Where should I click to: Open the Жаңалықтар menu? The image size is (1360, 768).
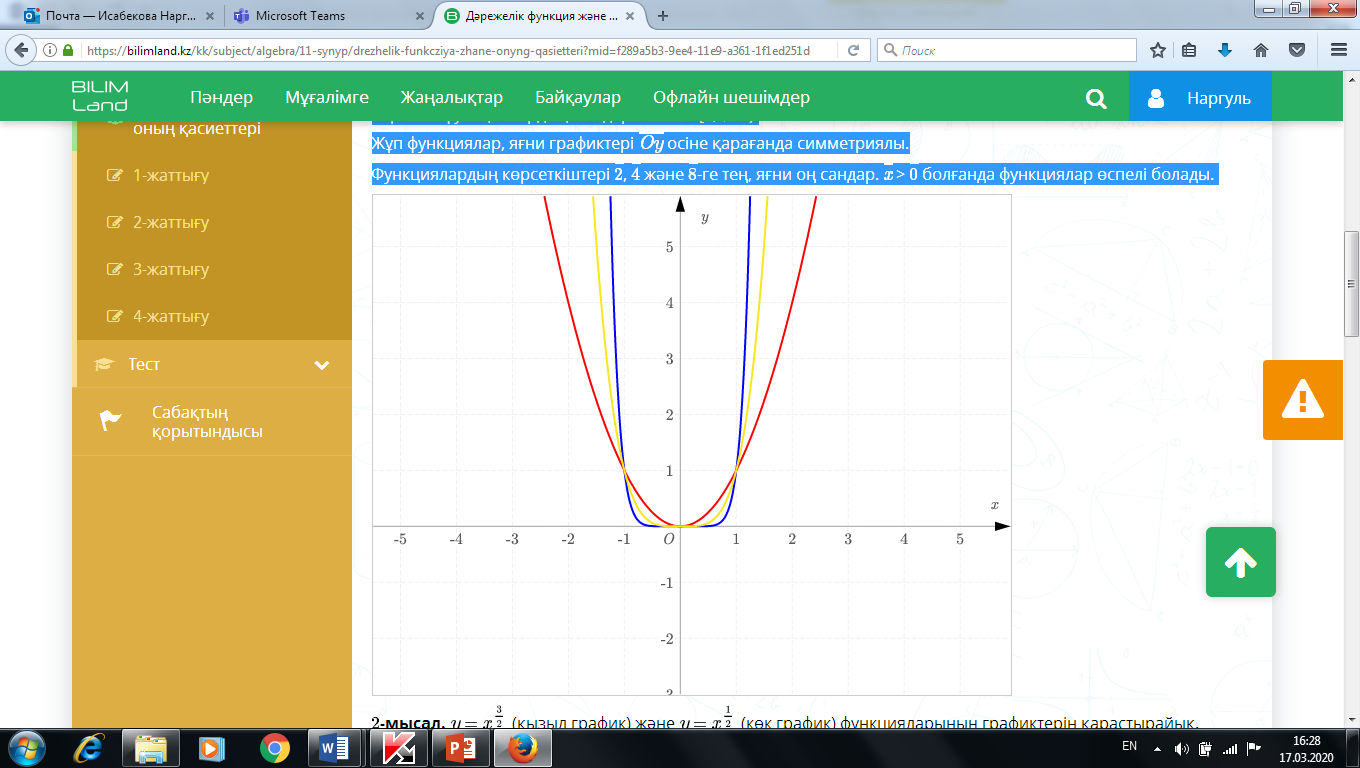(452, 98)
